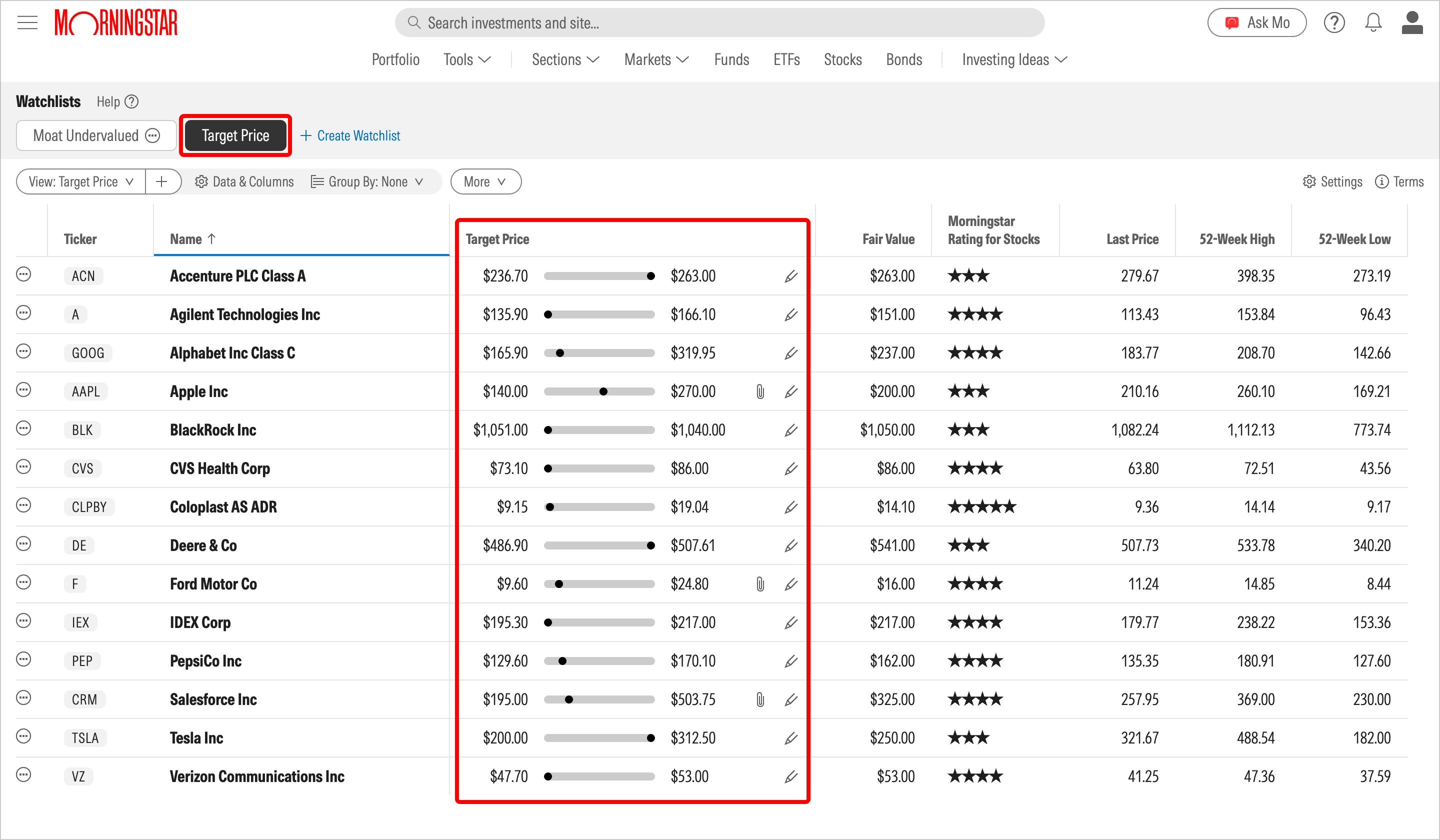Switch to the Moat Undervalued watchlist tab
The image size is (1440, 840).
[x=85, y=135]
